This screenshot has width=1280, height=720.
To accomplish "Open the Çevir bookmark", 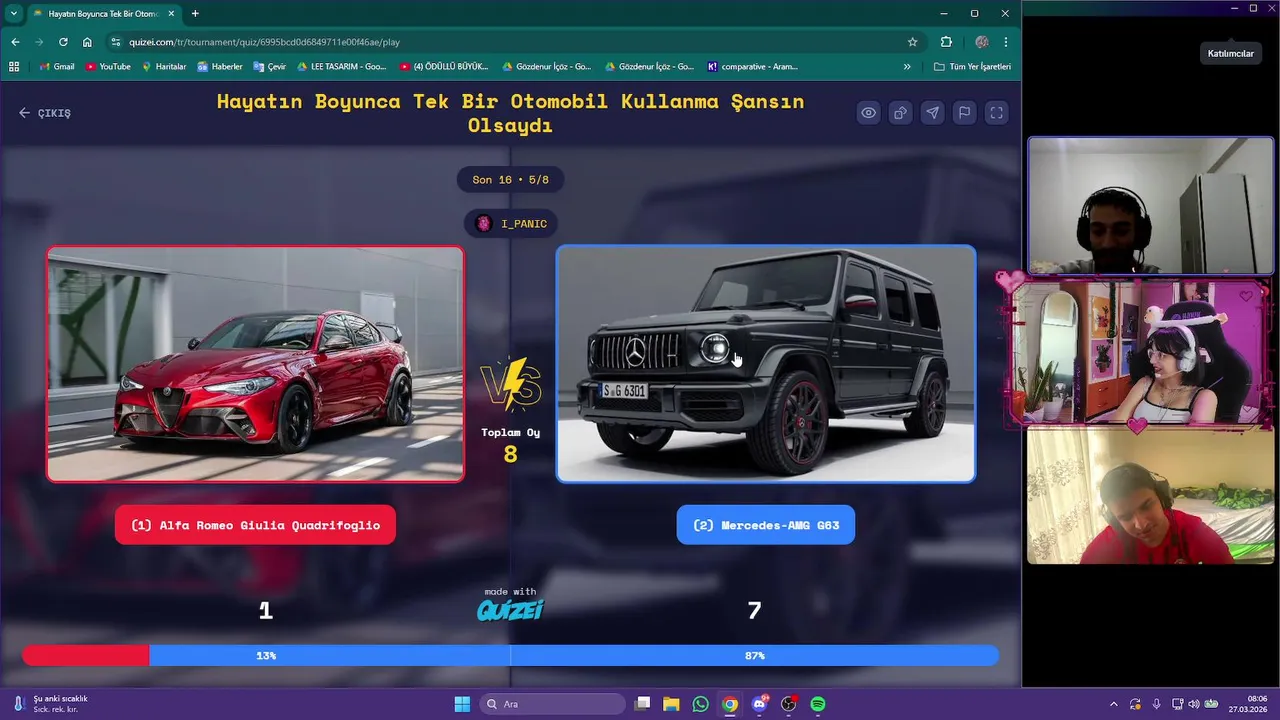I will click(270, 67).
